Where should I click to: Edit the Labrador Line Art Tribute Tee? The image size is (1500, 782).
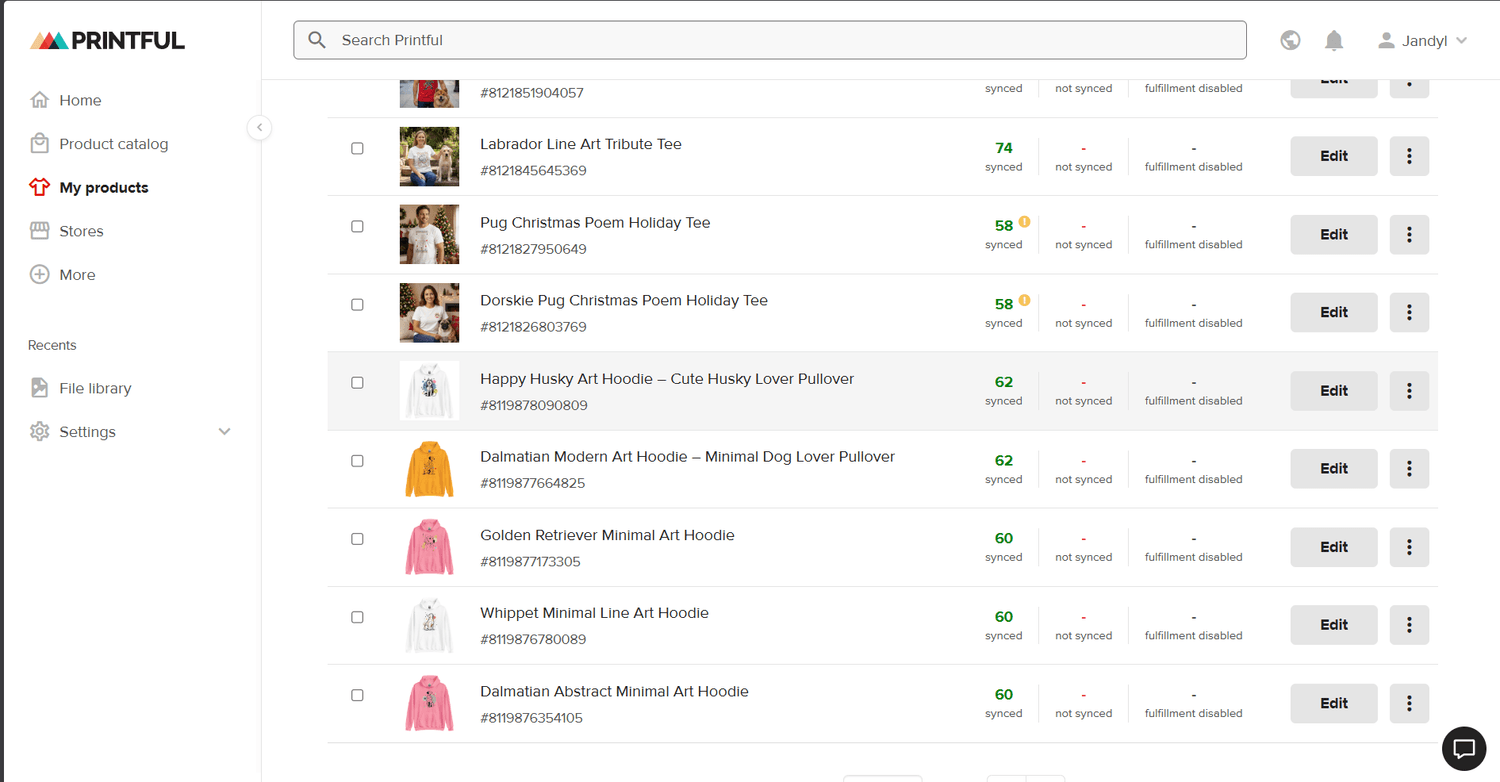point(1333,156)
